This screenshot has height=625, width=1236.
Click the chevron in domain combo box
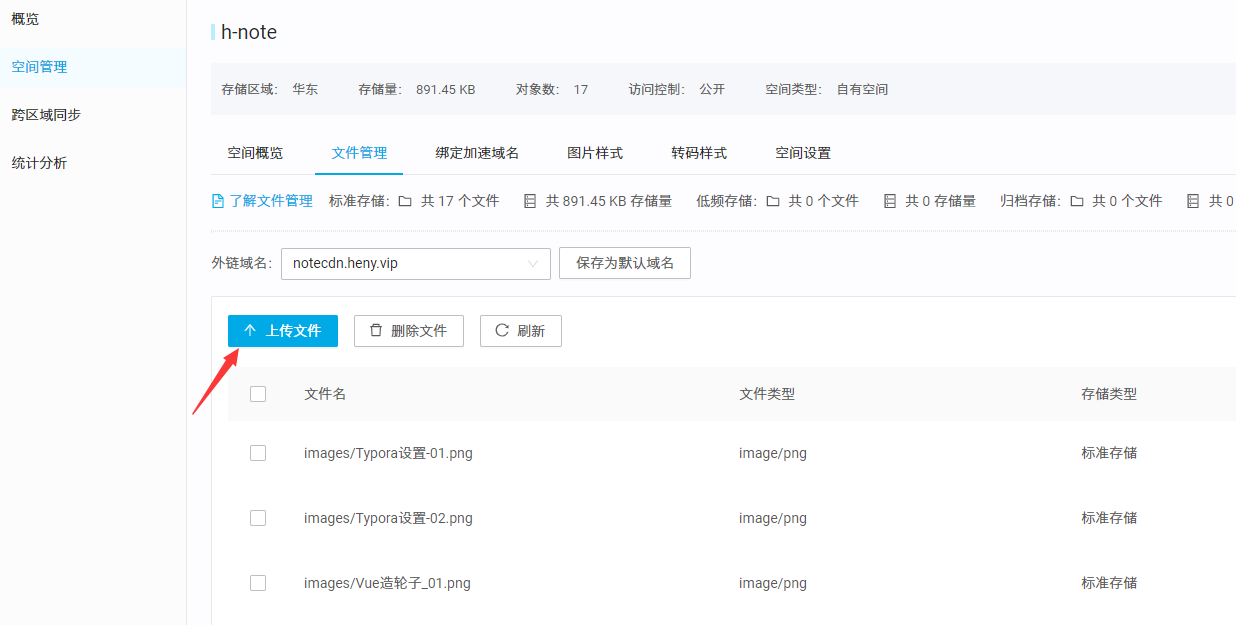533,264
